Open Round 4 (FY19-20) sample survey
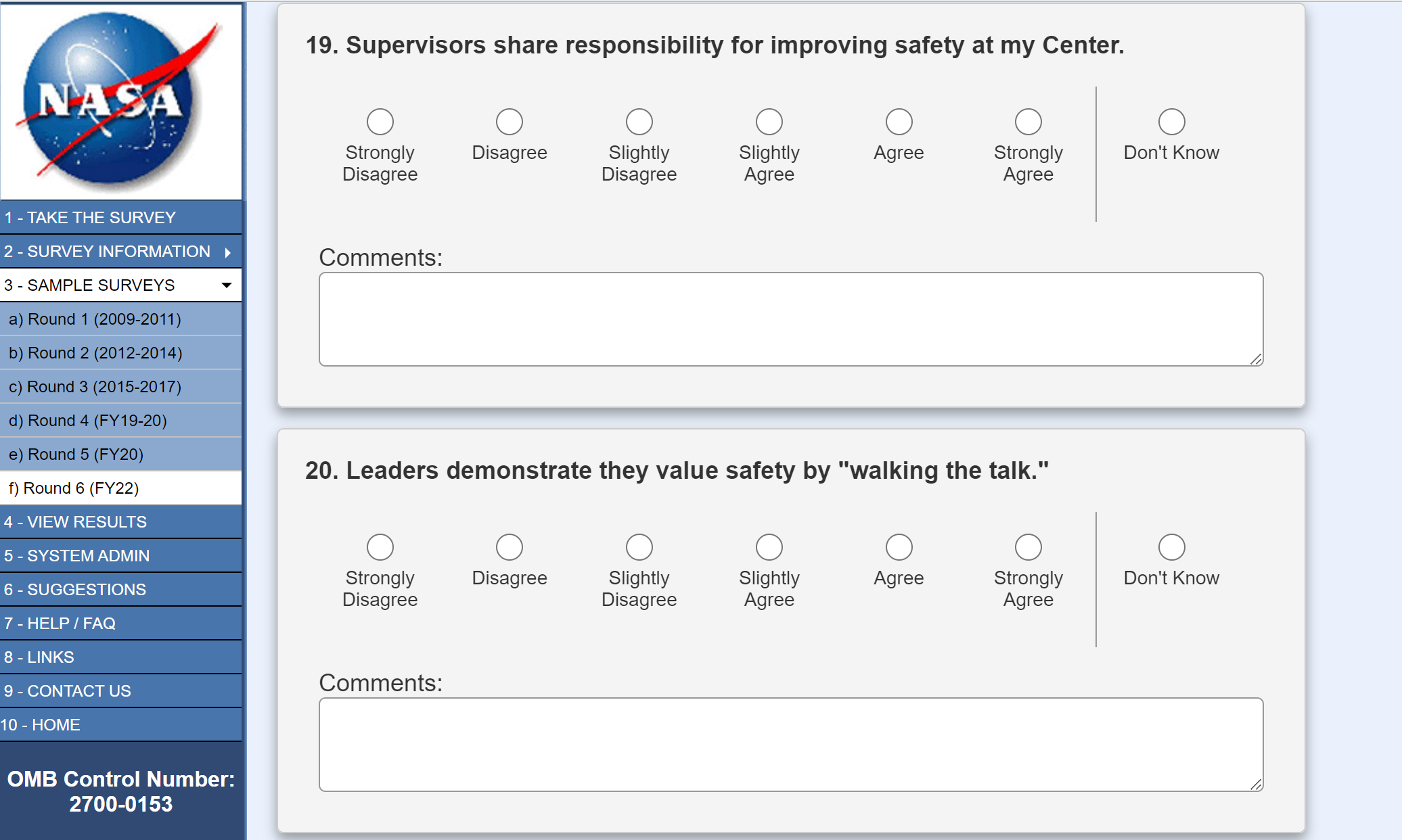1402x840 pixels. point(88,421)
